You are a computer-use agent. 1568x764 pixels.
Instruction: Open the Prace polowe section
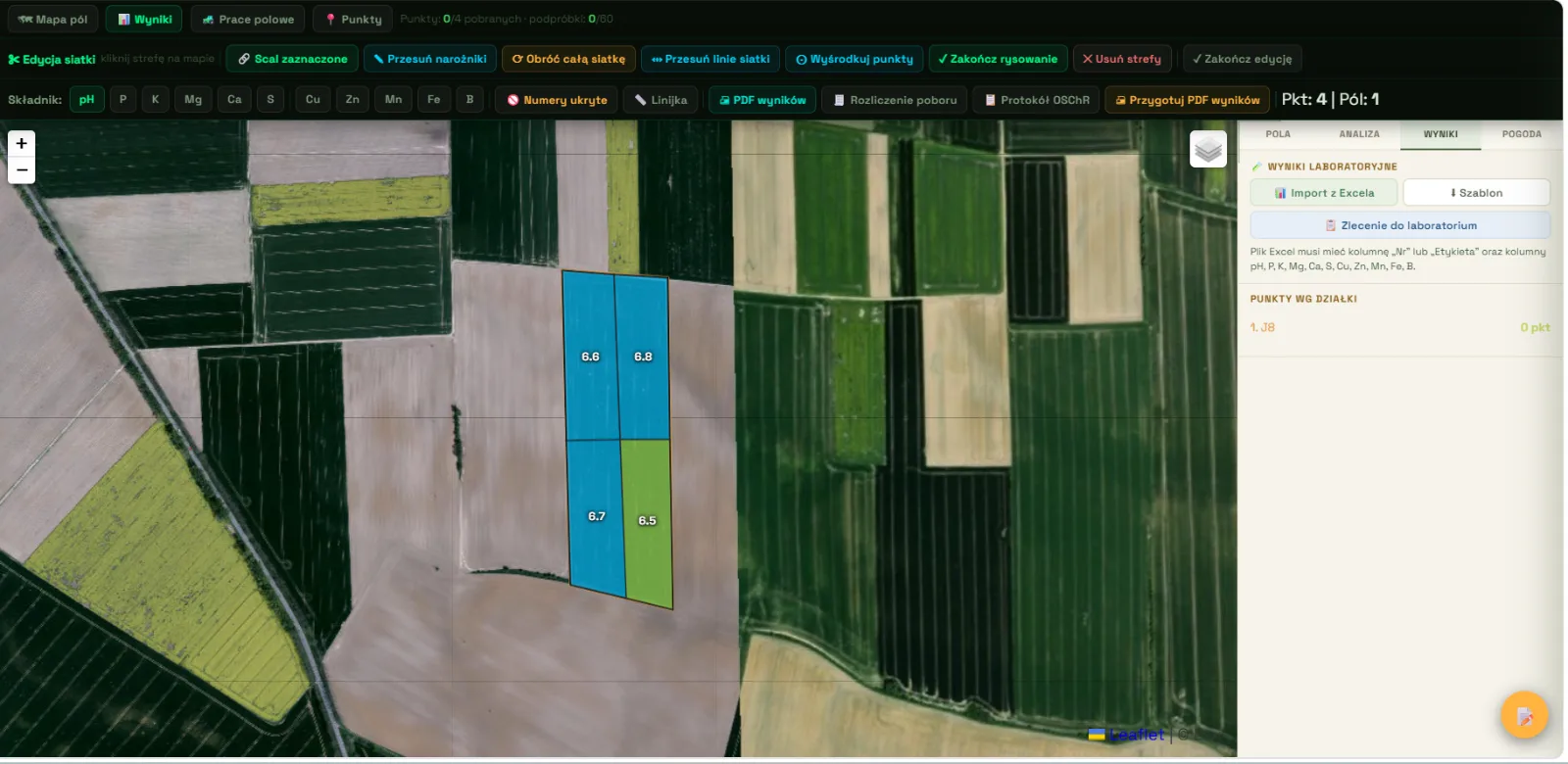click(248, 20)
